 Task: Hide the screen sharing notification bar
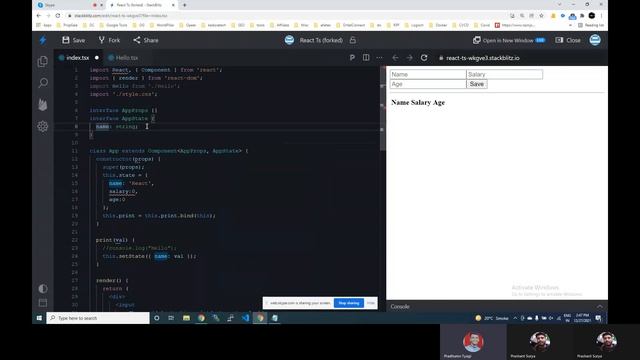point(371,303)
